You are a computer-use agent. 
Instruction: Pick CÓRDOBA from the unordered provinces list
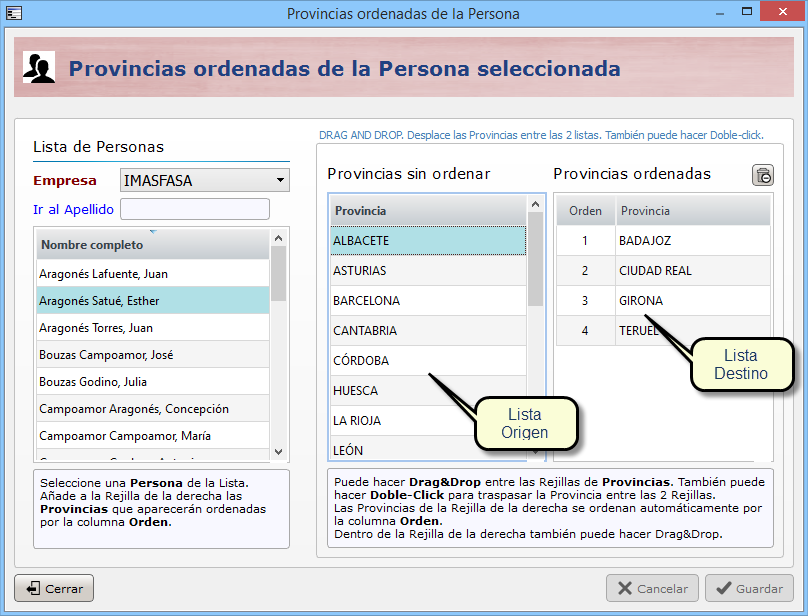427,361
